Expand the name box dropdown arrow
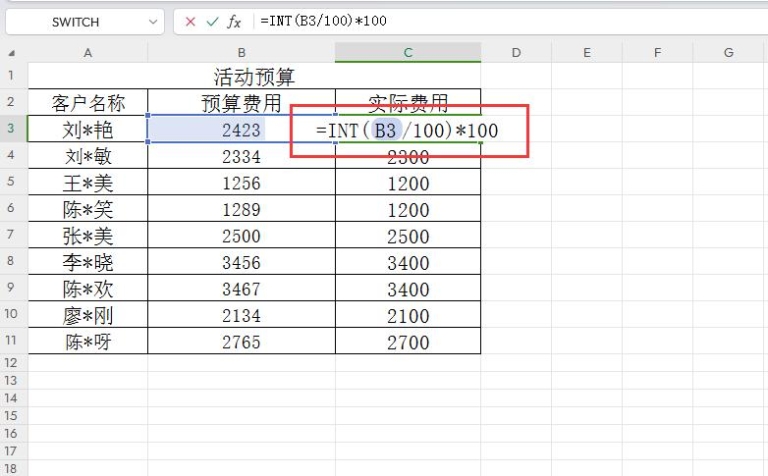The height and width of the screenshot is (476, 768). 153,21
